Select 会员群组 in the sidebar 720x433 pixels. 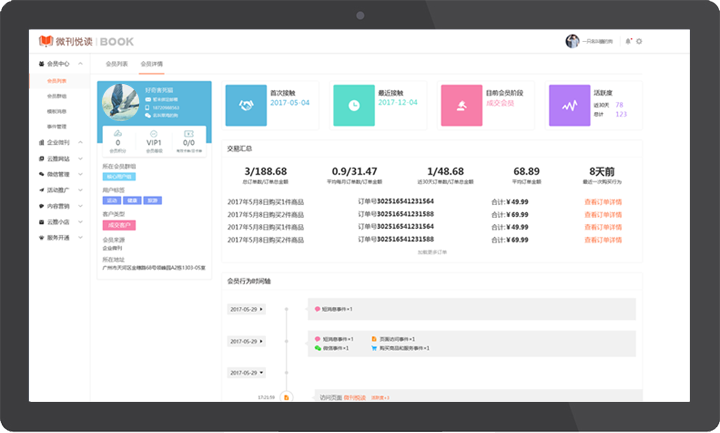(x=57, y=96)
